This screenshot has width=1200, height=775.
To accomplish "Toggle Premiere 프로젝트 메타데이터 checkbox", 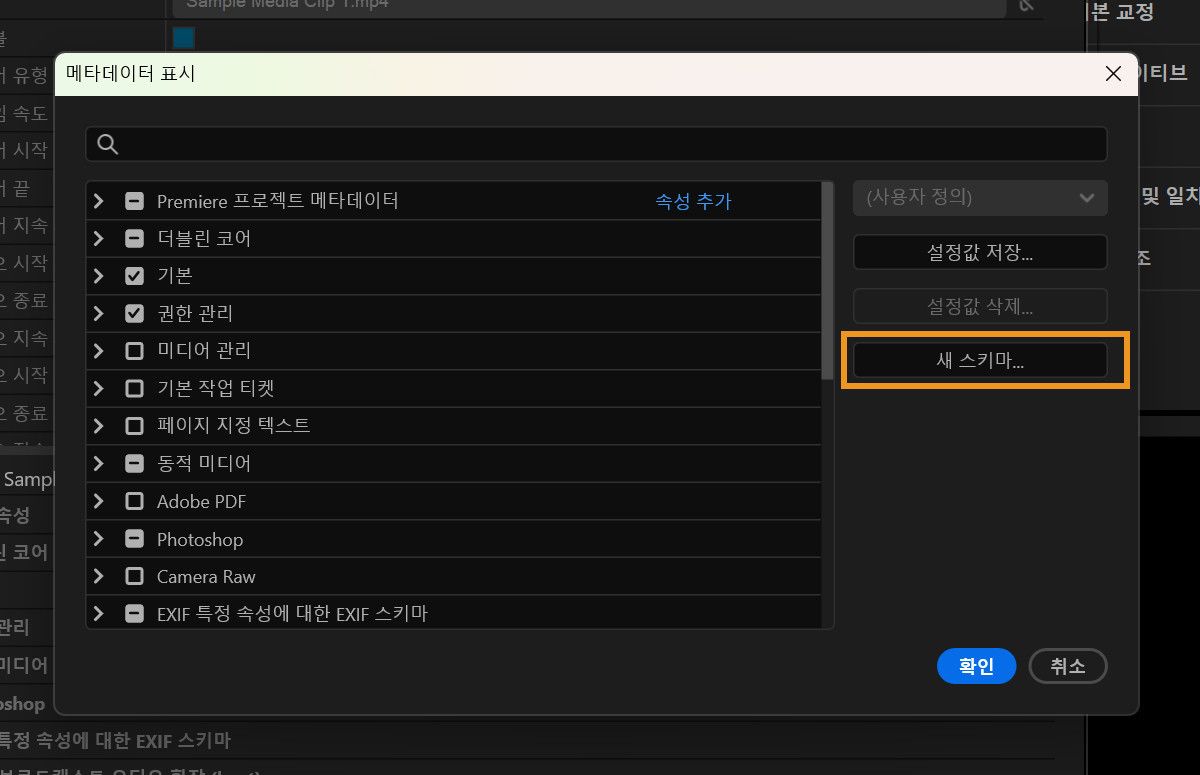I will coord(134,201).
